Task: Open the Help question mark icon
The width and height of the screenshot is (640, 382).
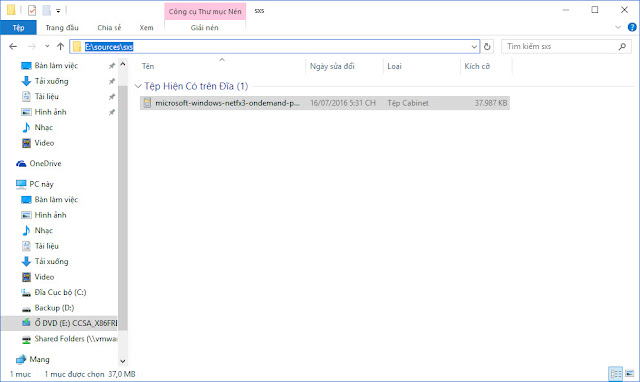Action: [x=632, y=27]
